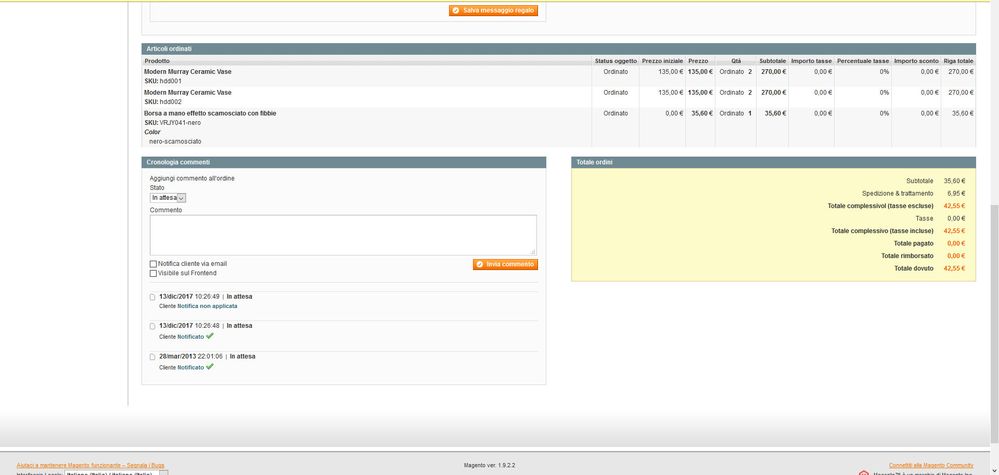
Task: Click note icon beside 28/mar/2013 comment
Action: tap(152, 357)
